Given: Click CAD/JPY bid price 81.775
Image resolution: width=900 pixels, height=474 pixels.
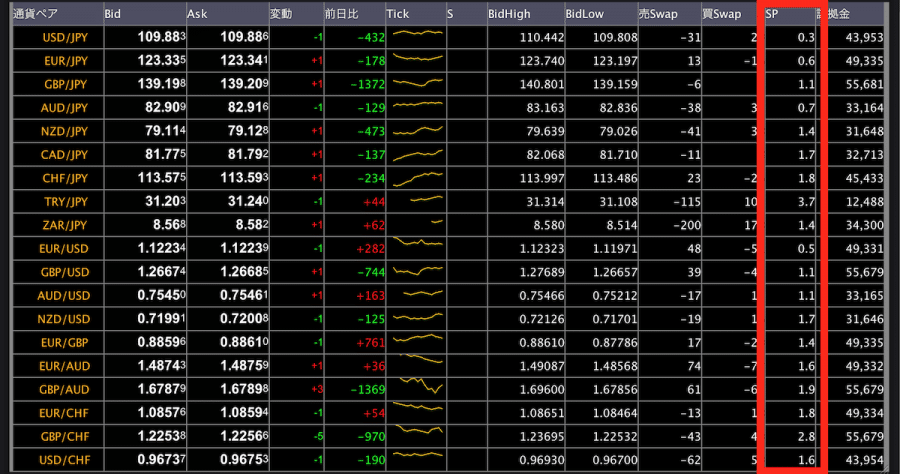Looking at the screenshot, I should point(165,154).
